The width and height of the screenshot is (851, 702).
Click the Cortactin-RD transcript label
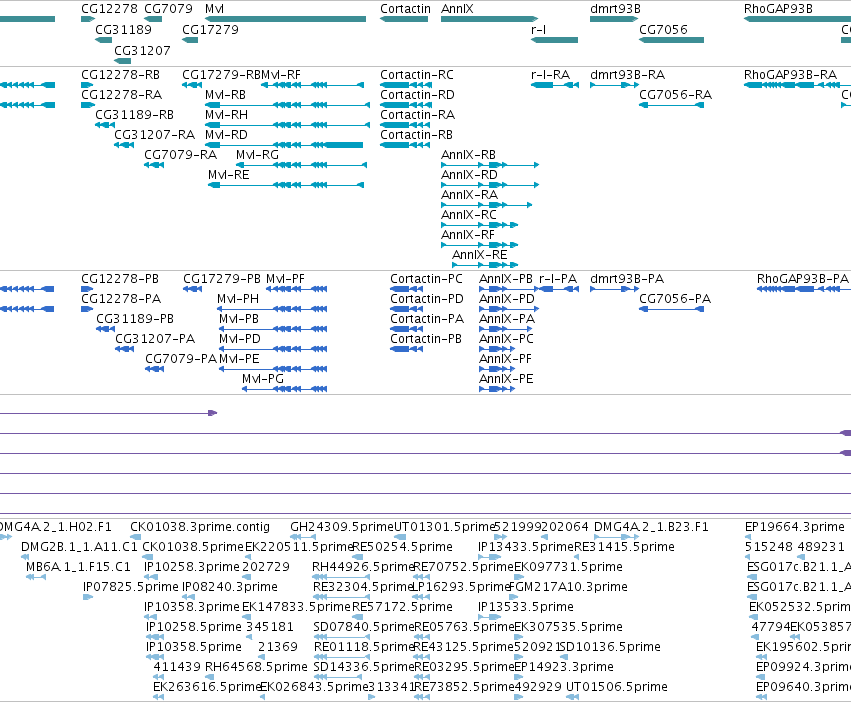click(417, 94)
